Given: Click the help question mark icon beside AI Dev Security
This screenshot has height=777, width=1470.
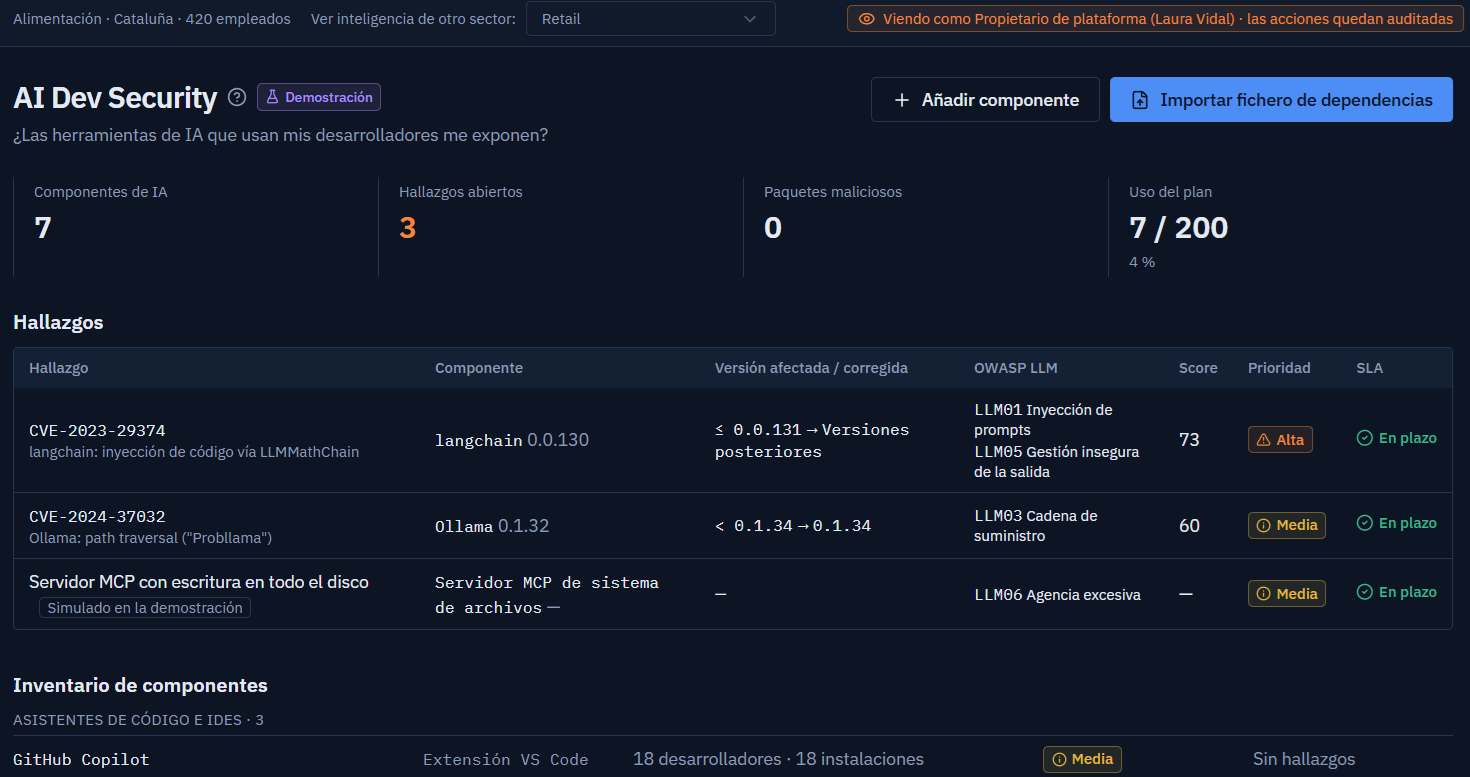Looking at the screenshot, I should pyautogui.click(x=237, y=97).
